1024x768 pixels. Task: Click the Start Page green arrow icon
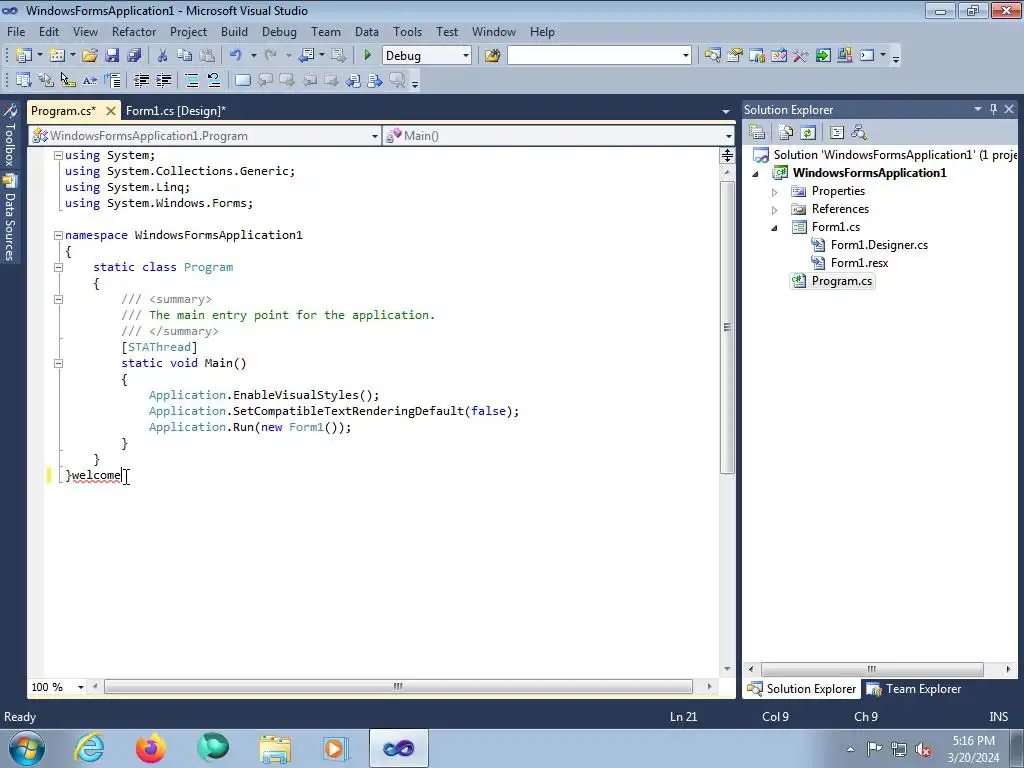(x=823, y=56)
